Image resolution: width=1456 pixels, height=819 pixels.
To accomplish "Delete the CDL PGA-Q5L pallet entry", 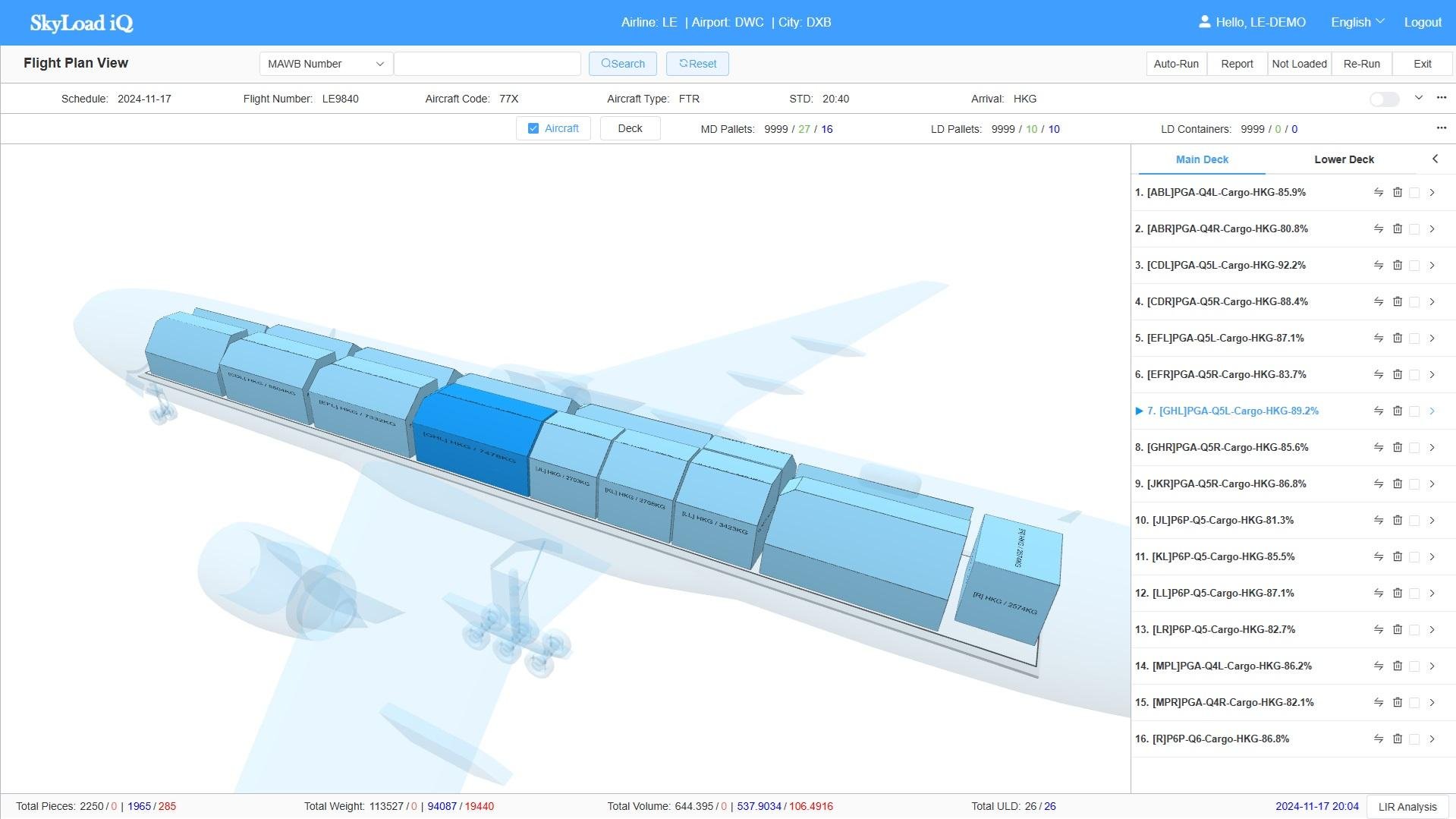I will [x=1398, y=266].
